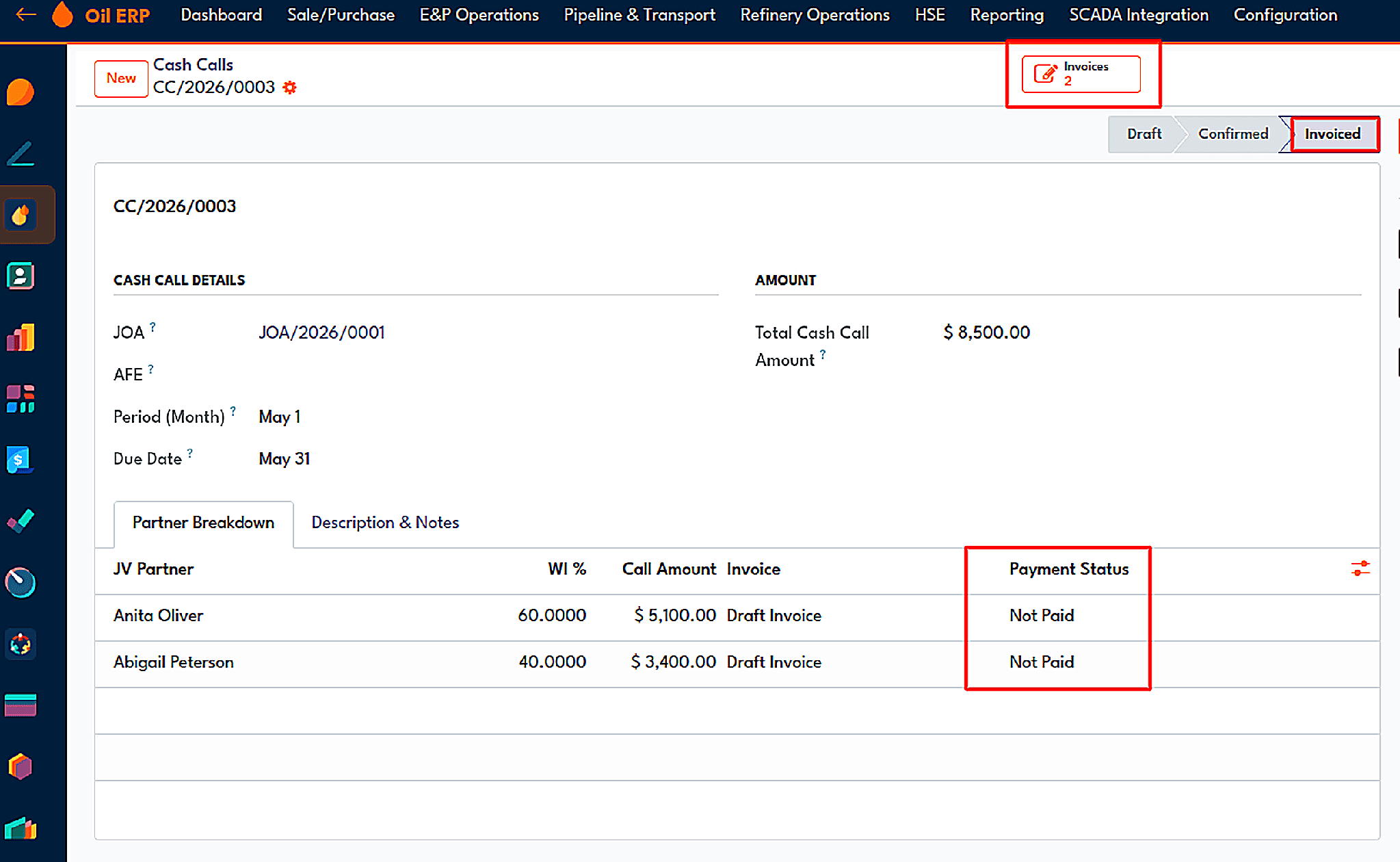Open the Configuration menu
The image size is (1400, 862).
(1285, 15)
